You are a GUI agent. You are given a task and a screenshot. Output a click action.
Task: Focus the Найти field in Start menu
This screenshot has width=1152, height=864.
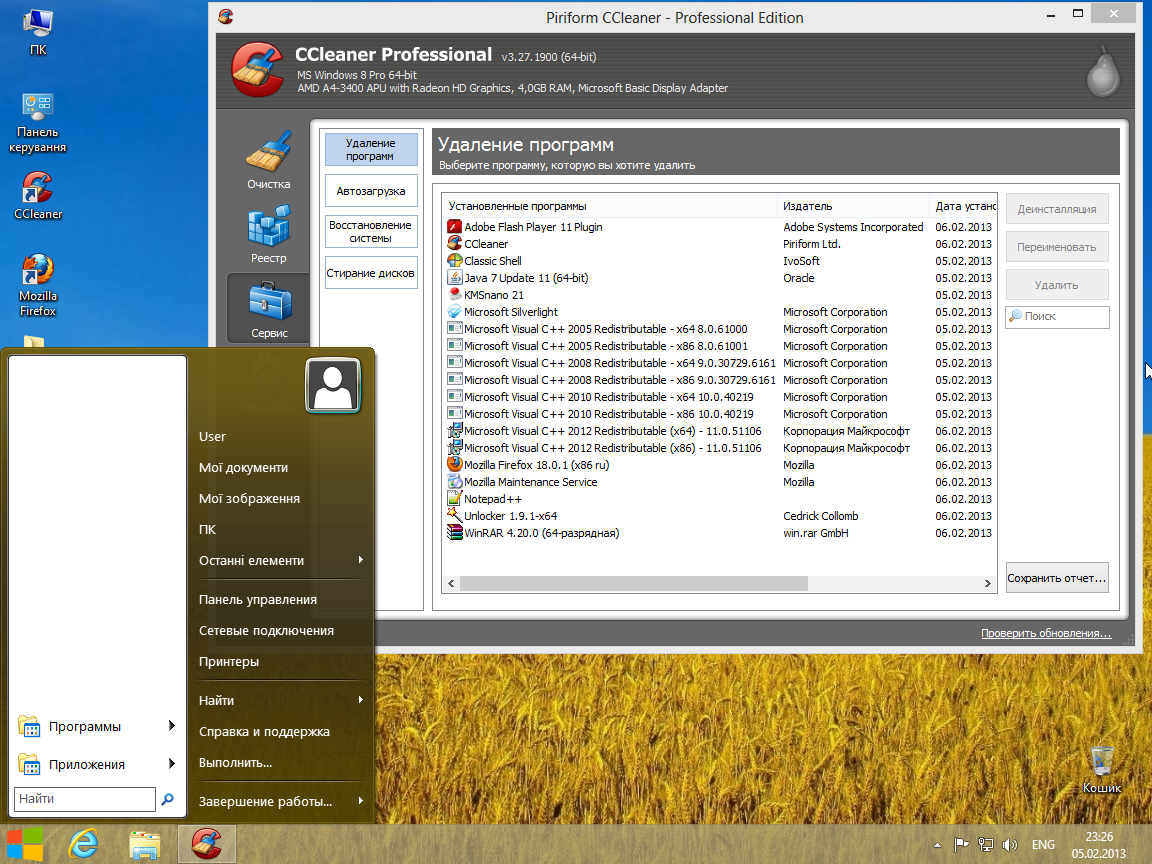[x=84, y=799]
